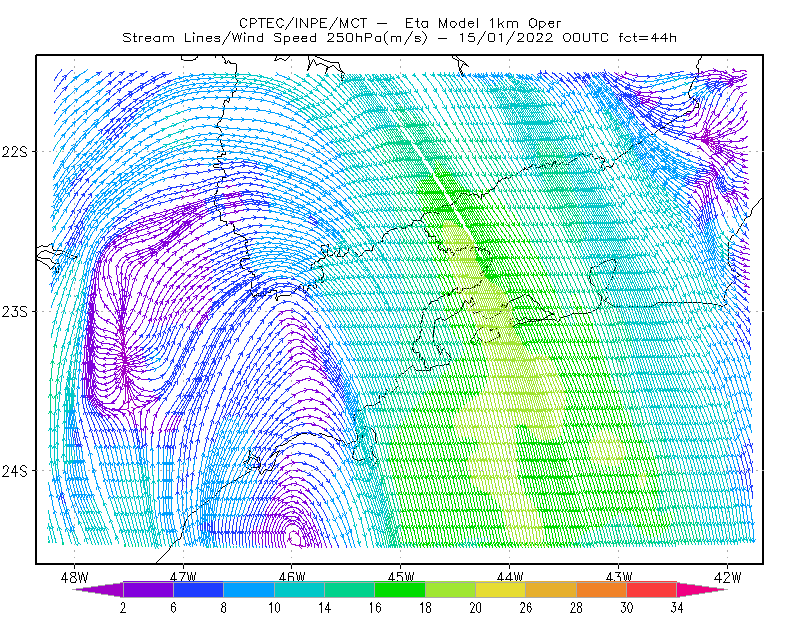
Task: Click the colorbar value label 16
Action: [x=374, y=608]
